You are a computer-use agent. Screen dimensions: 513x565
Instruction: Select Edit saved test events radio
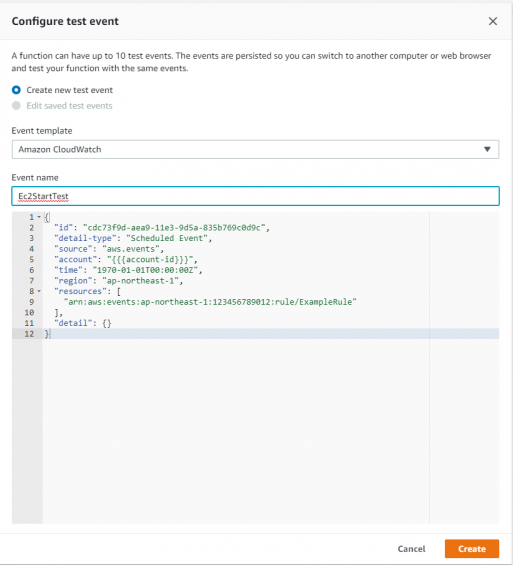(16, 106)
